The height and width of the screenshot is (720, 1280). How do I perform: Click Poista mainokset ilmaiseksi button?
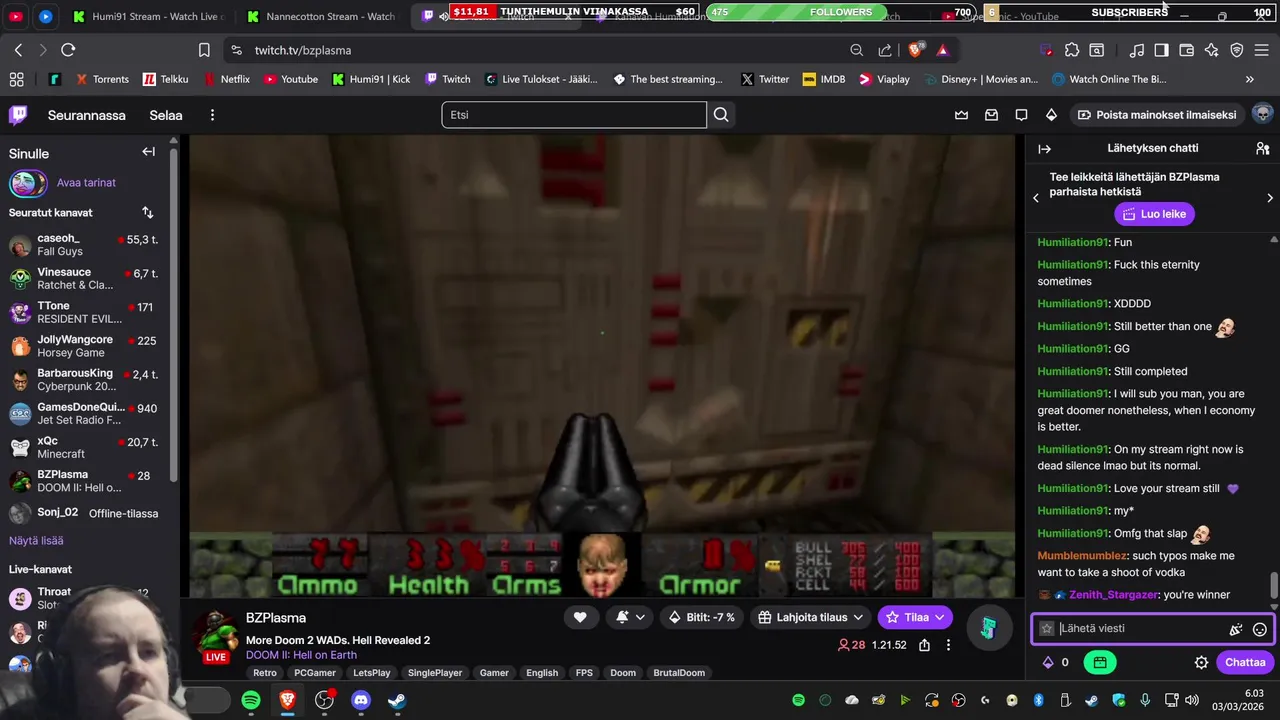coord(1156,115)
